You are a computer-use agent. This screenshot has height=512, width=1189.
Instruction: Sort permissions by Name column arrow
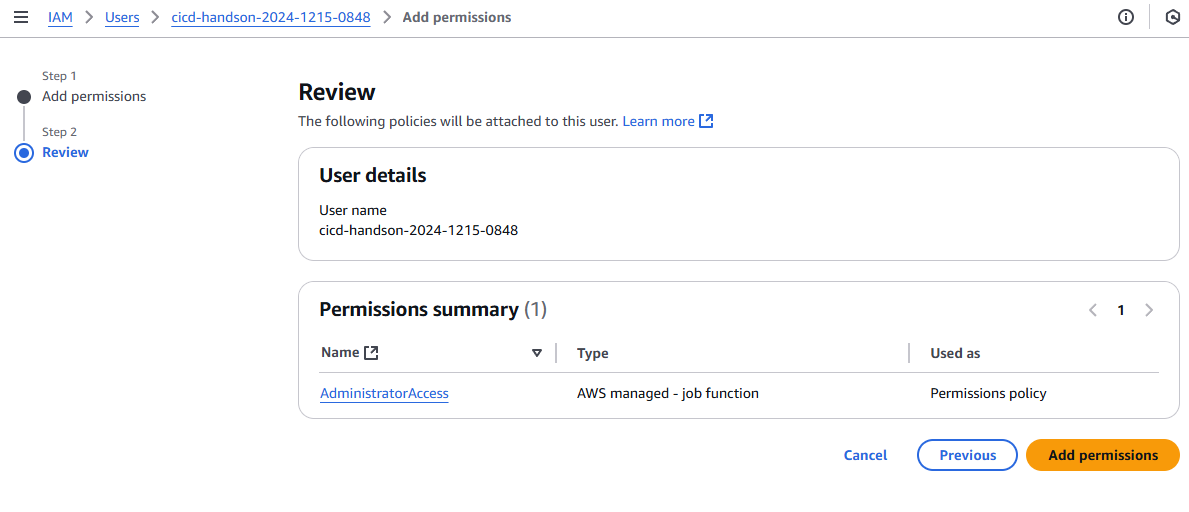click(x=537, y=353)
